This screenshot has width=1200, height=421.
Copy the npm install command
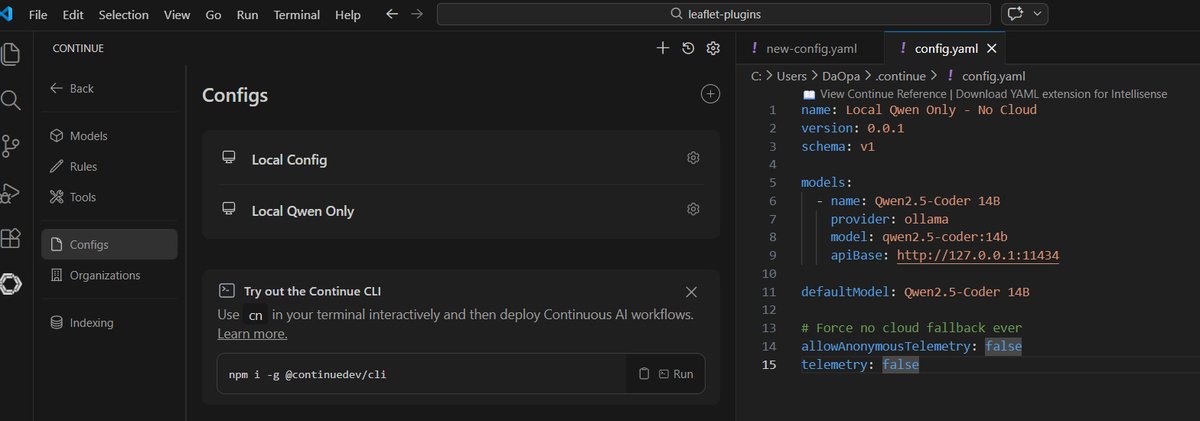pos(644,374)
